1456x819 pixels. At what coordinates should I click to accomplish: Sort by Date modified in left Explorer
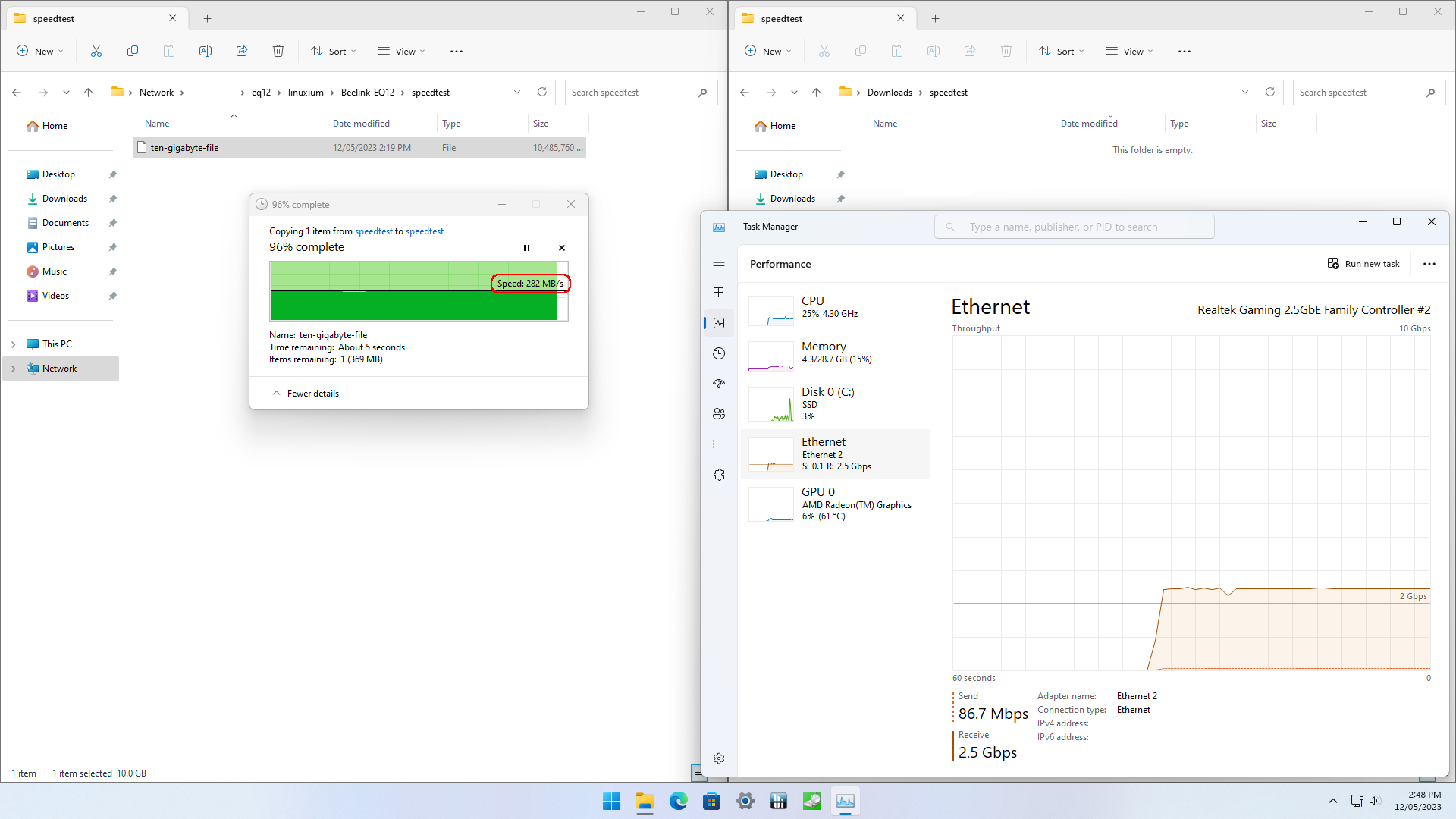[361, 124]
